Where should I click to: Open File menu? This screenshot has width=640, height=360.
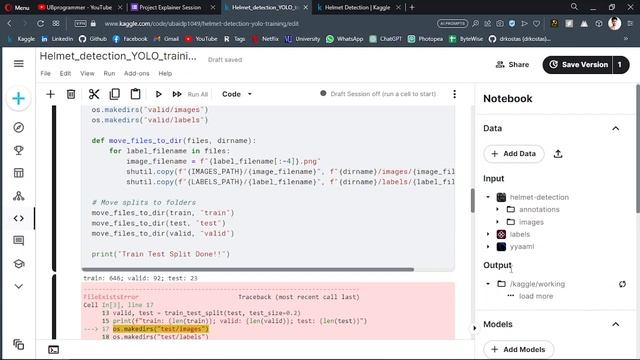[45, 73]
